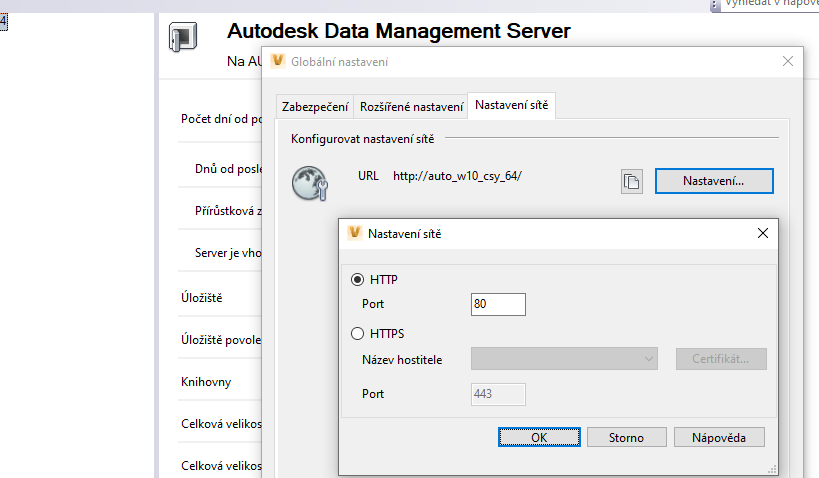This screenshot has width=819, height=478.
Task: Close the Nastavení sítě dialog
Action: [763, 233]
